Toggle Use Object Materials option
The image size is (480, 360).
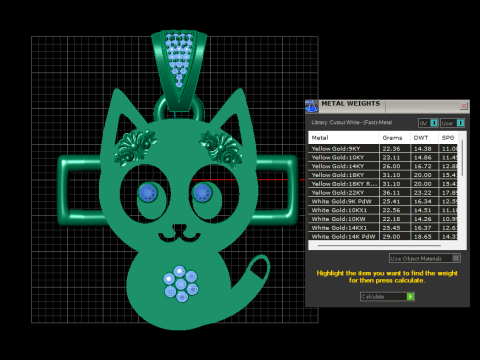[425, 258]
